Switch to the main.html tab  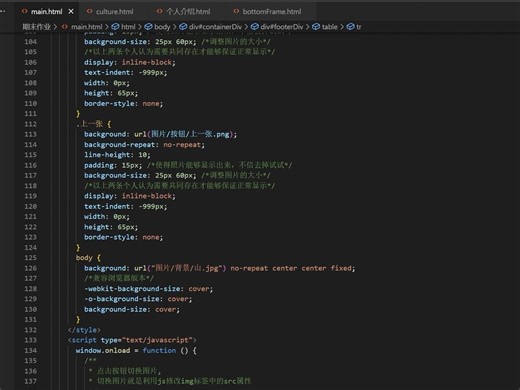46,12
